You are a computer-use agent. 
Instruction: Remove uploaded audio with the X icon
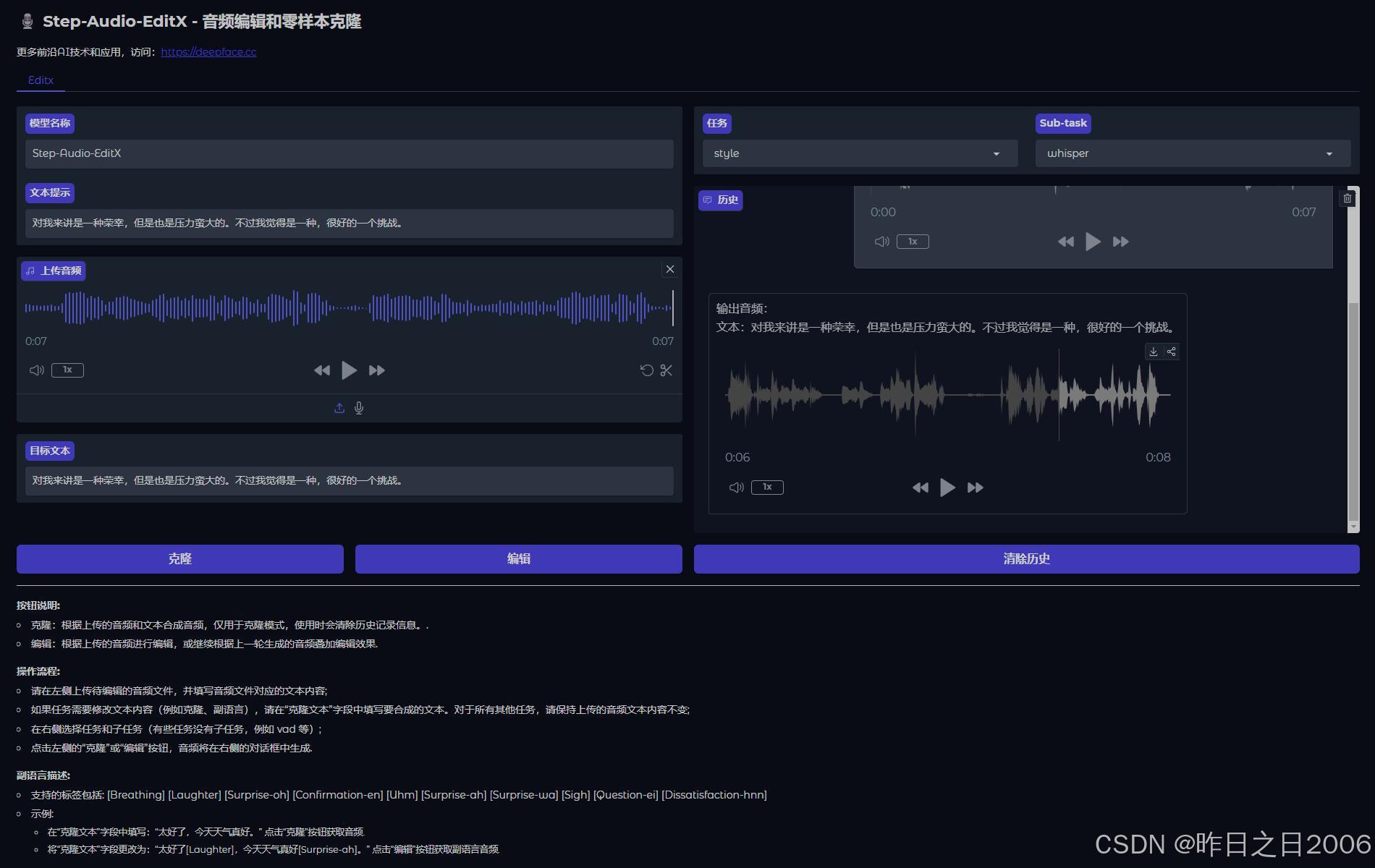(670, 269)
